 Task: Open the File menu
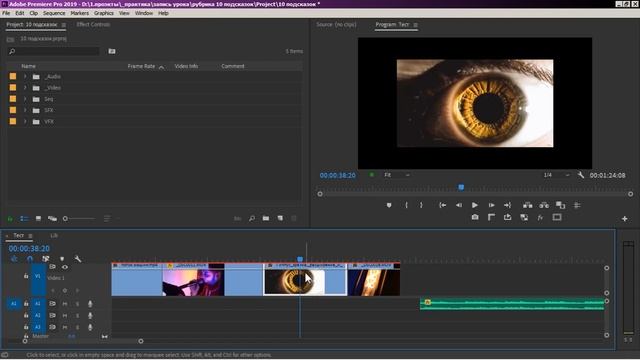click(x=6, y=13)
